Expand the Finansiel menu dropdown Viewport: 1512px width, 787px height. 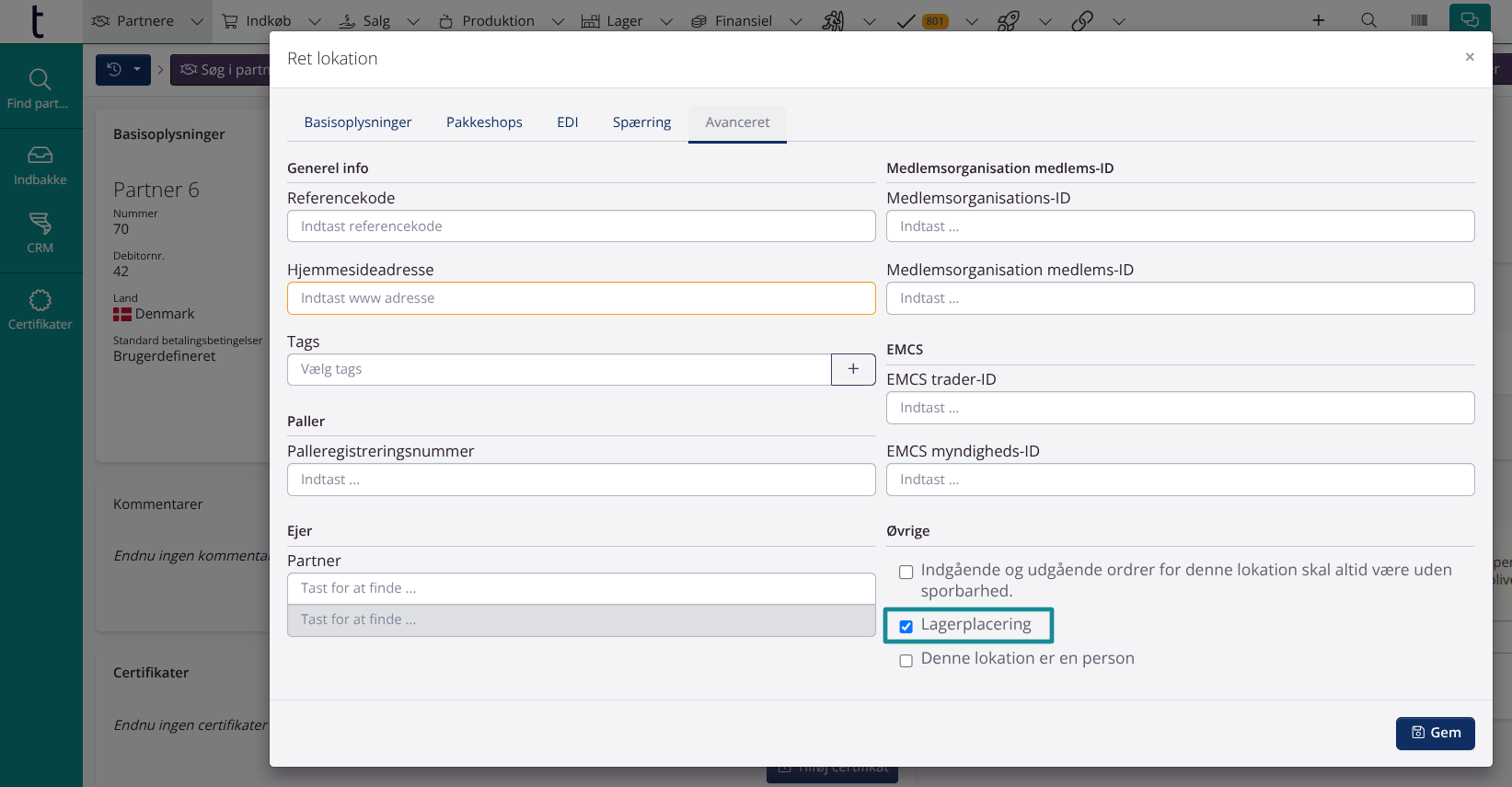click(x=795, y=21)
